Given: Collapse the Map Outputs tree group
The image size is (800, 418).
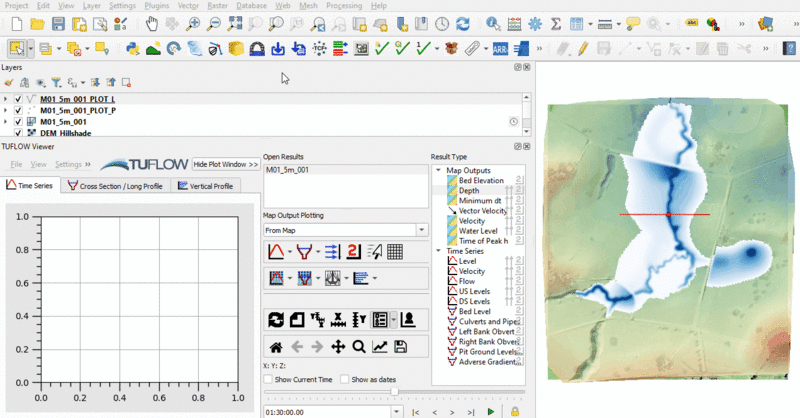Looking at the screenshot, I should click(x=438, y=170).
